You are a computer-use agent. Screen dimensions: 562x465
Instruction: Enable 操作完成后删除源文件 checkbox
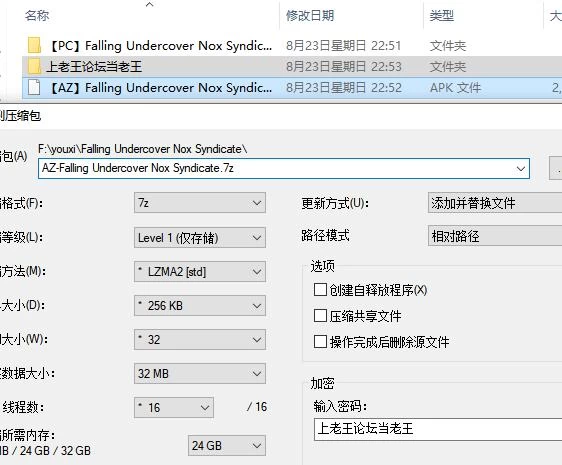point(320,342)
